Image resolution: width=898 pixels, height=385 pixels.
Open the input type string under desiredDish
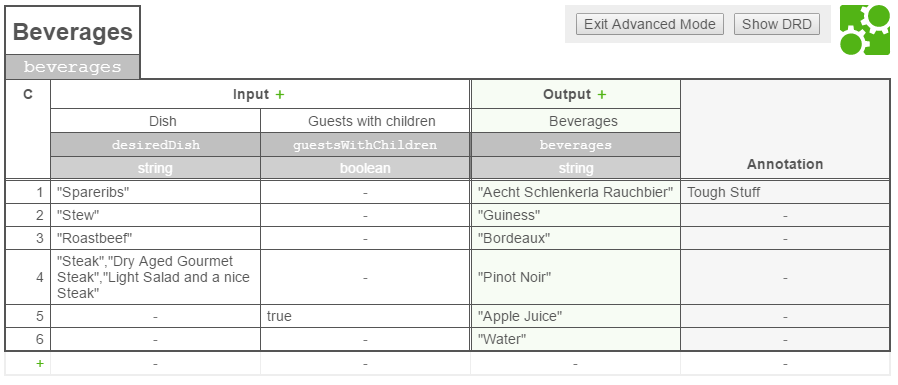coord(155,168)
